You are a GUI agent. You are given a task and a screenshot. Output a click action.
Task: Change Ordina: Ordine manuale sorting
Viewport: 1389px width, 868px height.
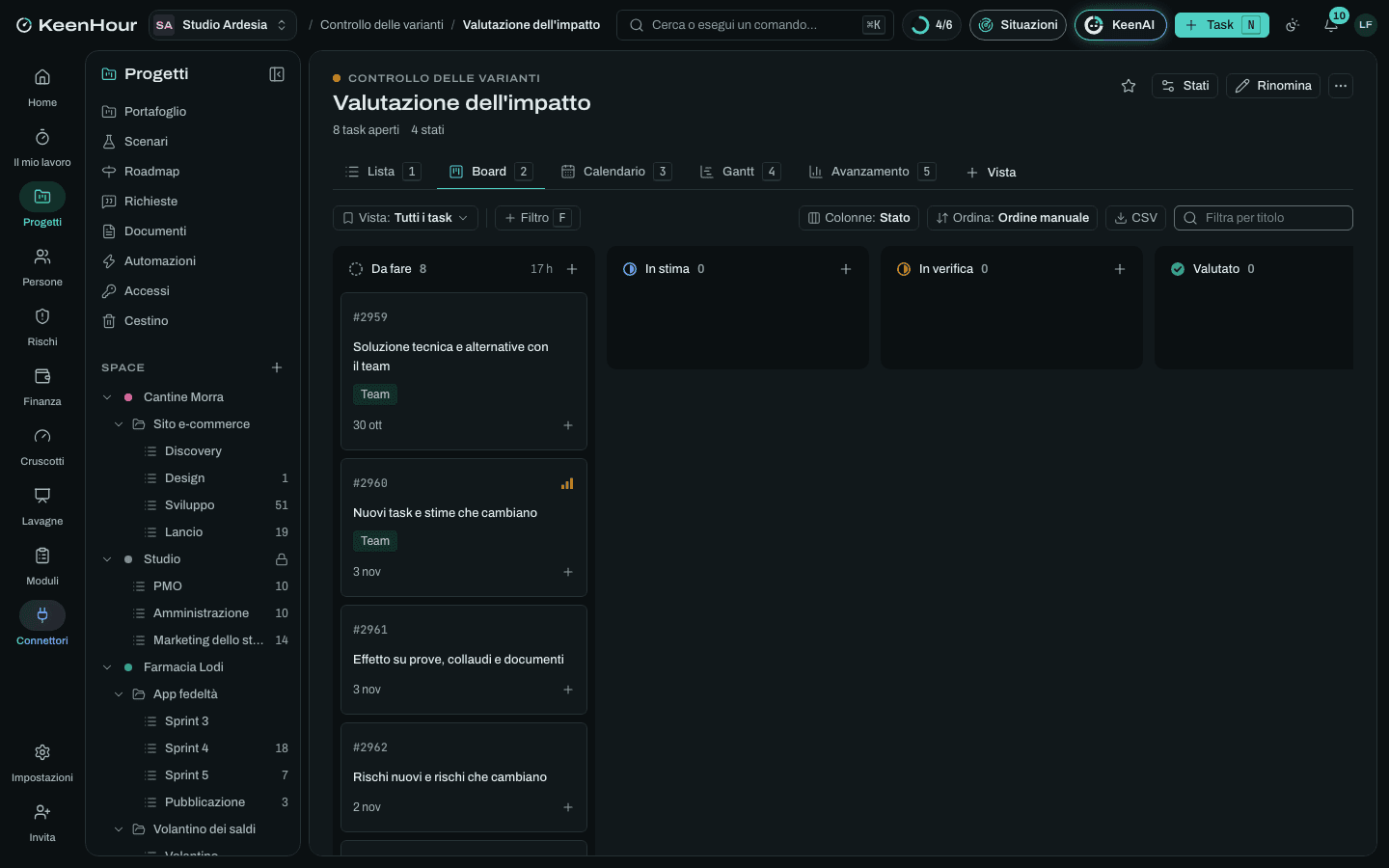(1012, 218)
